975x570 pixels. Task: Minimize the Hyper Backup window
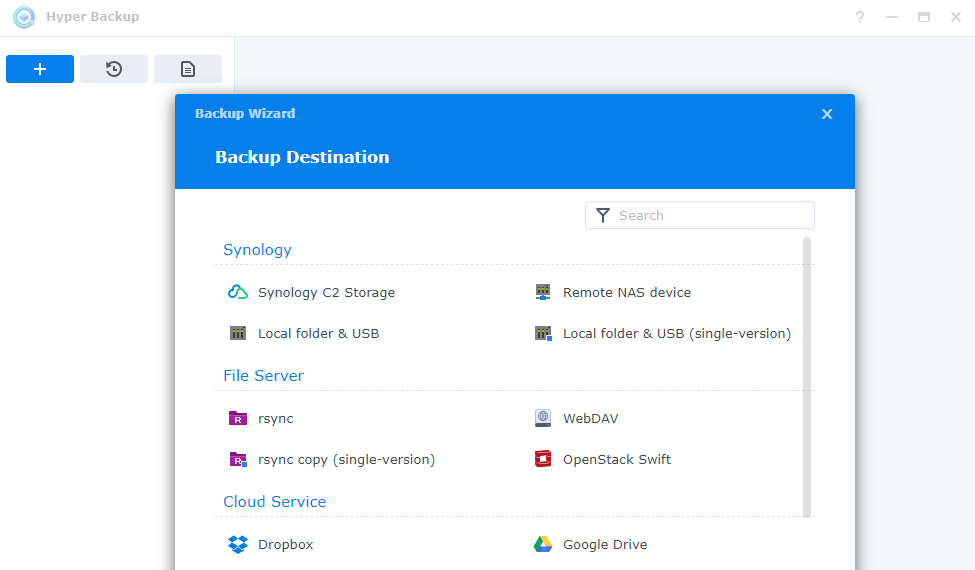[x=892, y=17]
